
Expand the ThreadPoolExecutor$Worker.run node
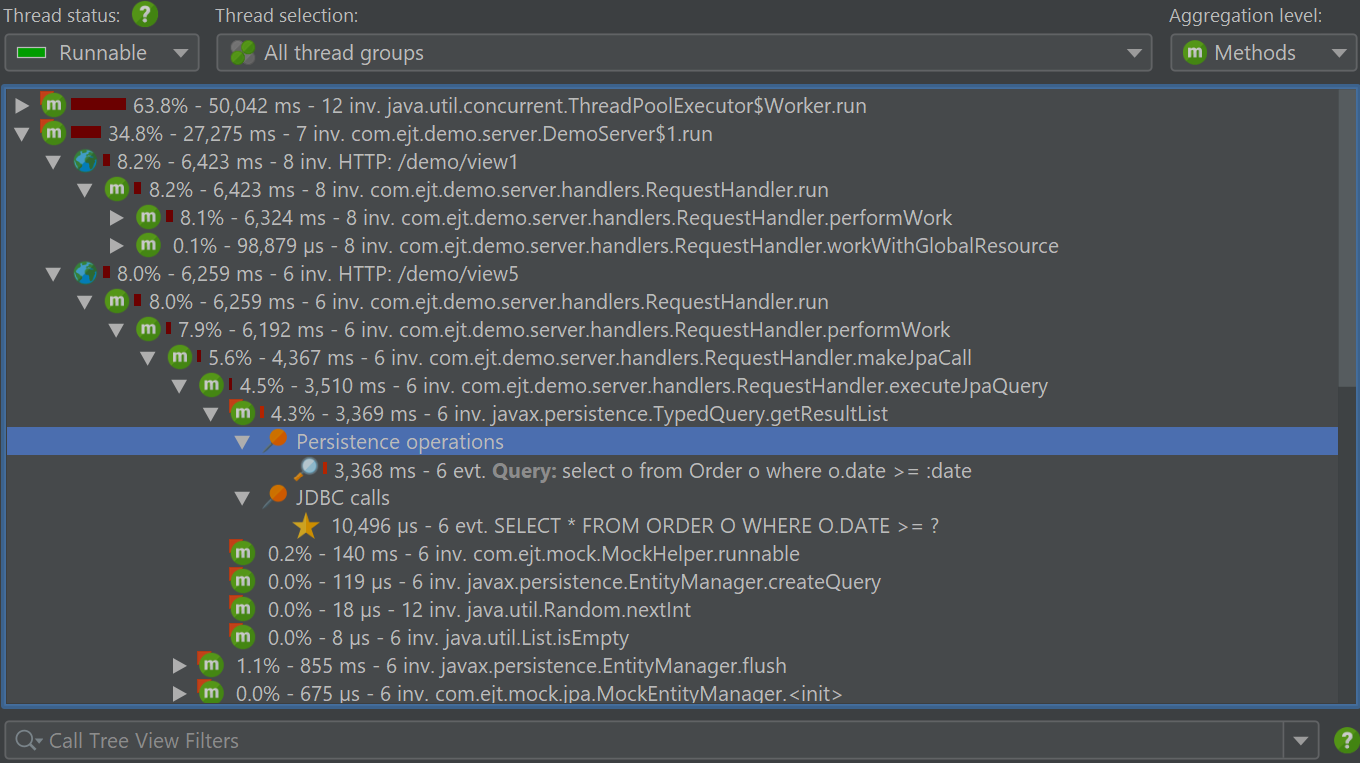tap(22, 105)
